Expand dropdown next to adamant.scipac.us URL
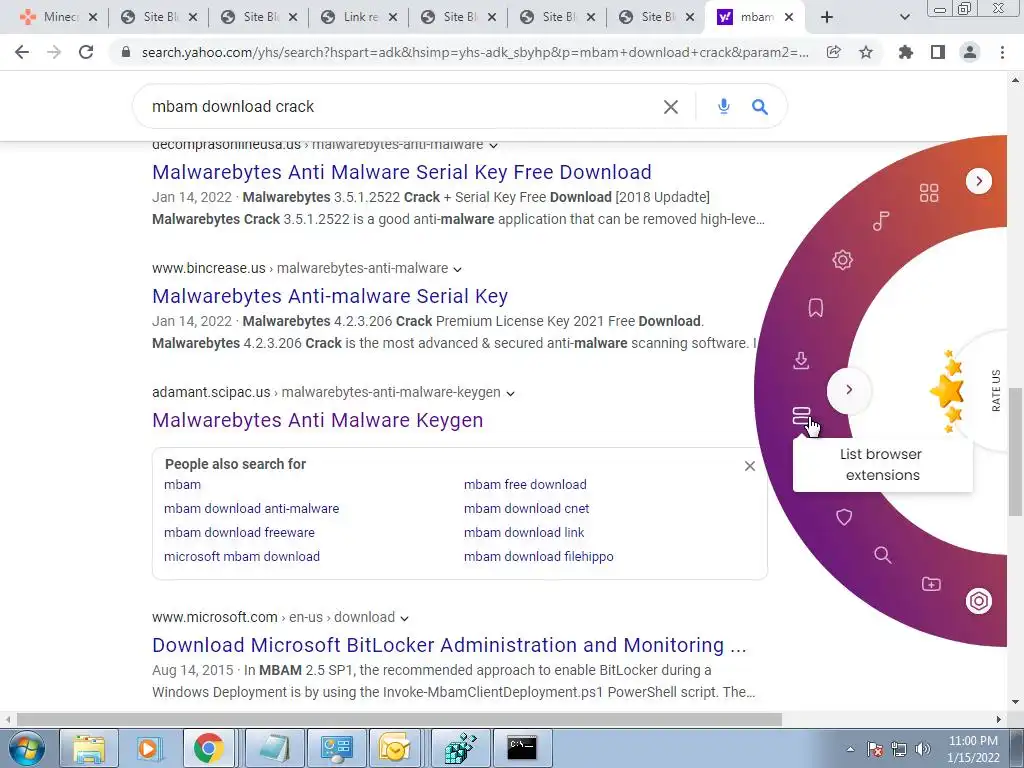Viewport: 1024px width, 768px height. 510,393
